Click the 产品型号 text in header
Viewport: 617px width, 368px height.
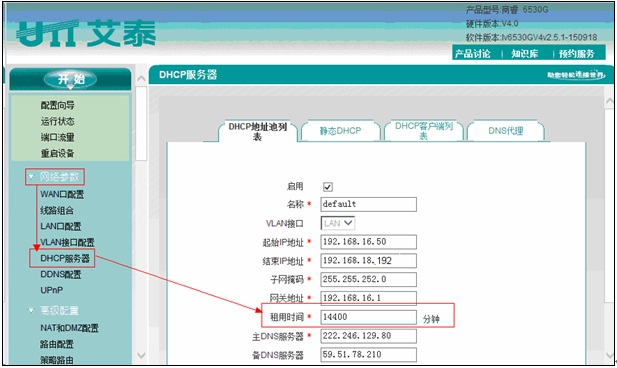pos(507,9)
